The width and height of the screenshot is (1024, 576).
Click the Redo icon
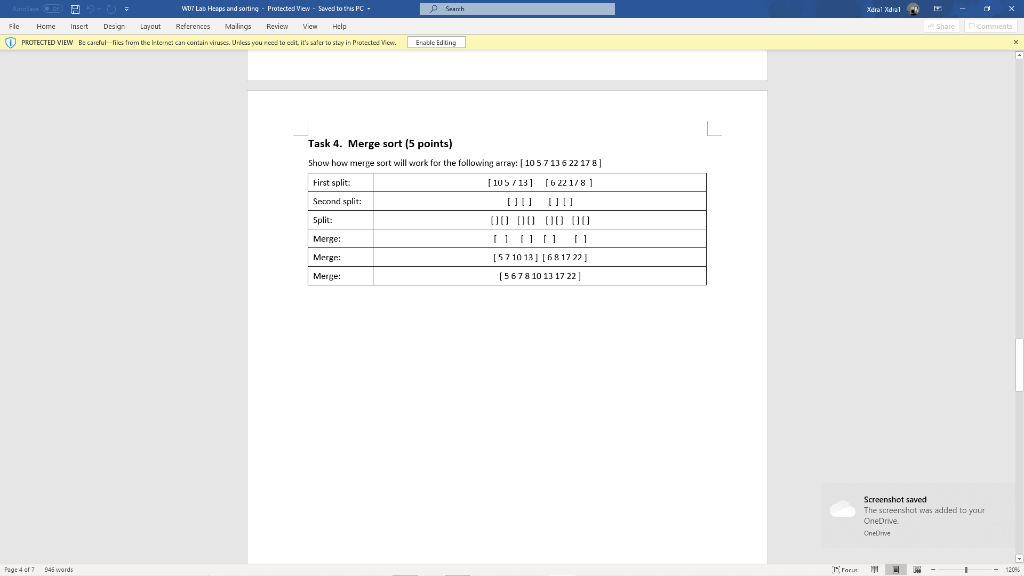(110, 8)
